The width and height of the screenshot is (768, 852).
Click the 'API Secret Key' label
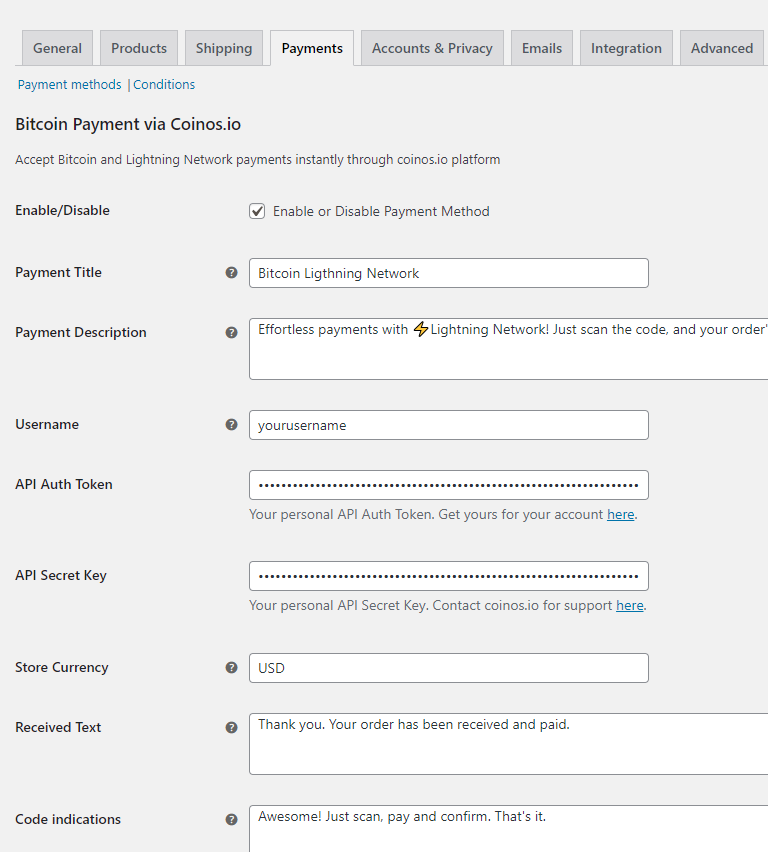[61, 575]
